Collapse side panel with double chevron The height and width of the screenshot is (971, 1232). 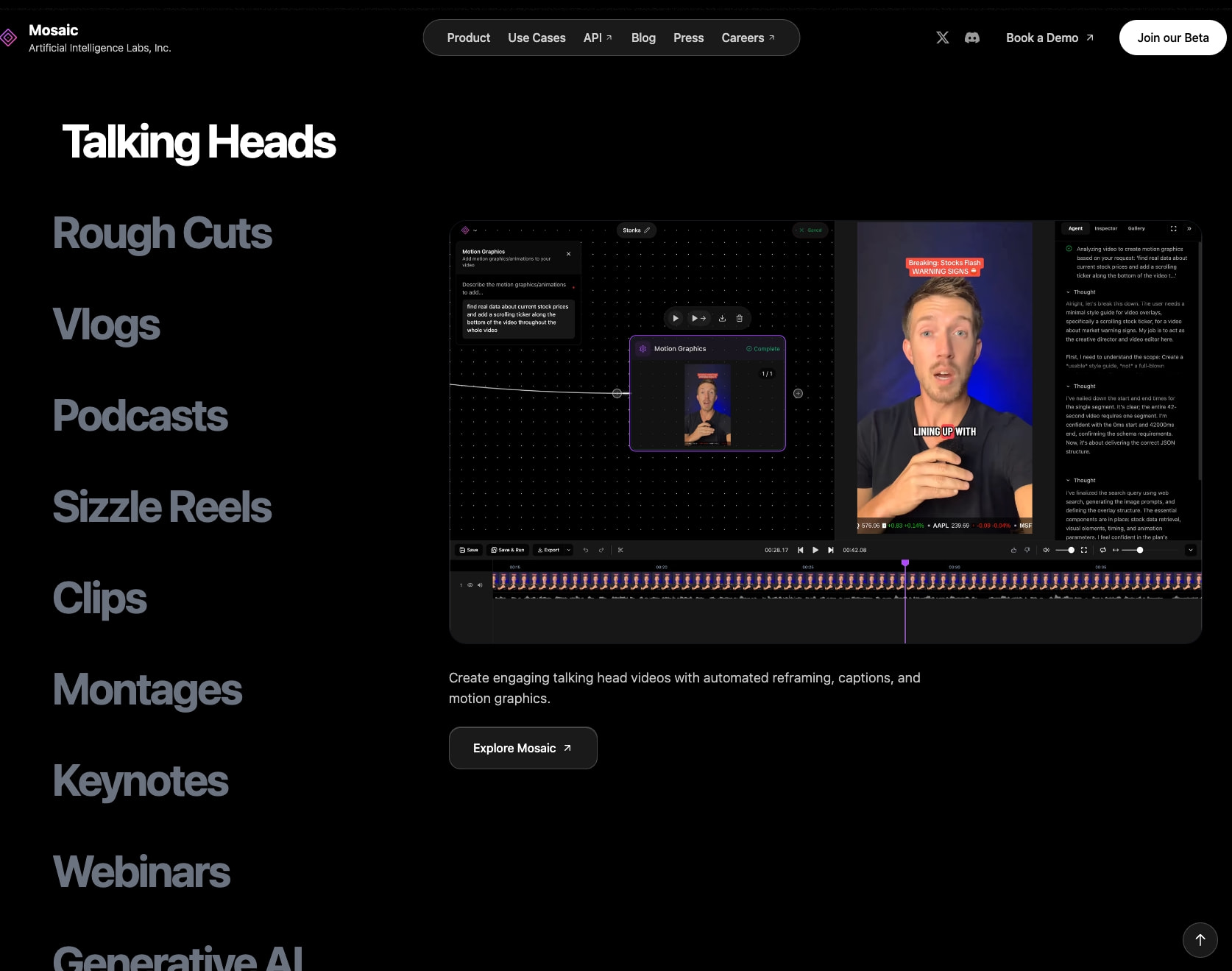tap(1189, 228)
